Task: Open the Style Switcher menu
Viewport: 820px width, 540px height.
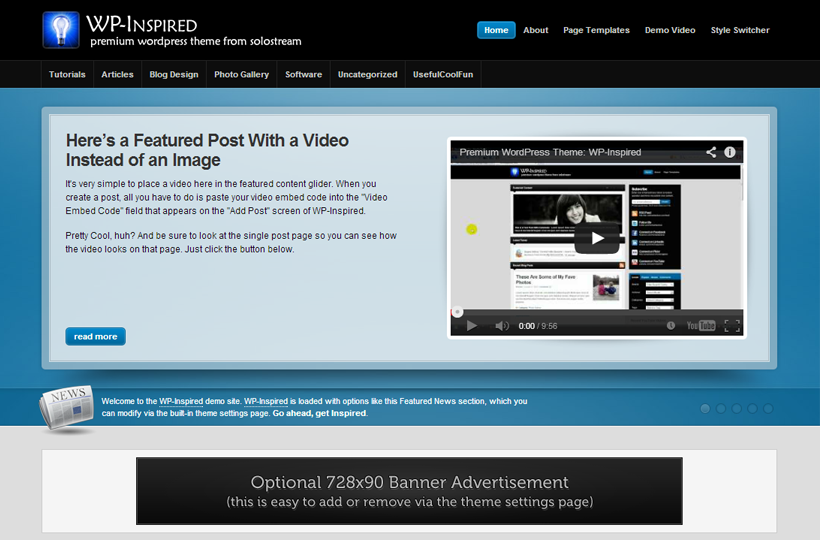Action: pyautogui.click(x=740, y=30)
